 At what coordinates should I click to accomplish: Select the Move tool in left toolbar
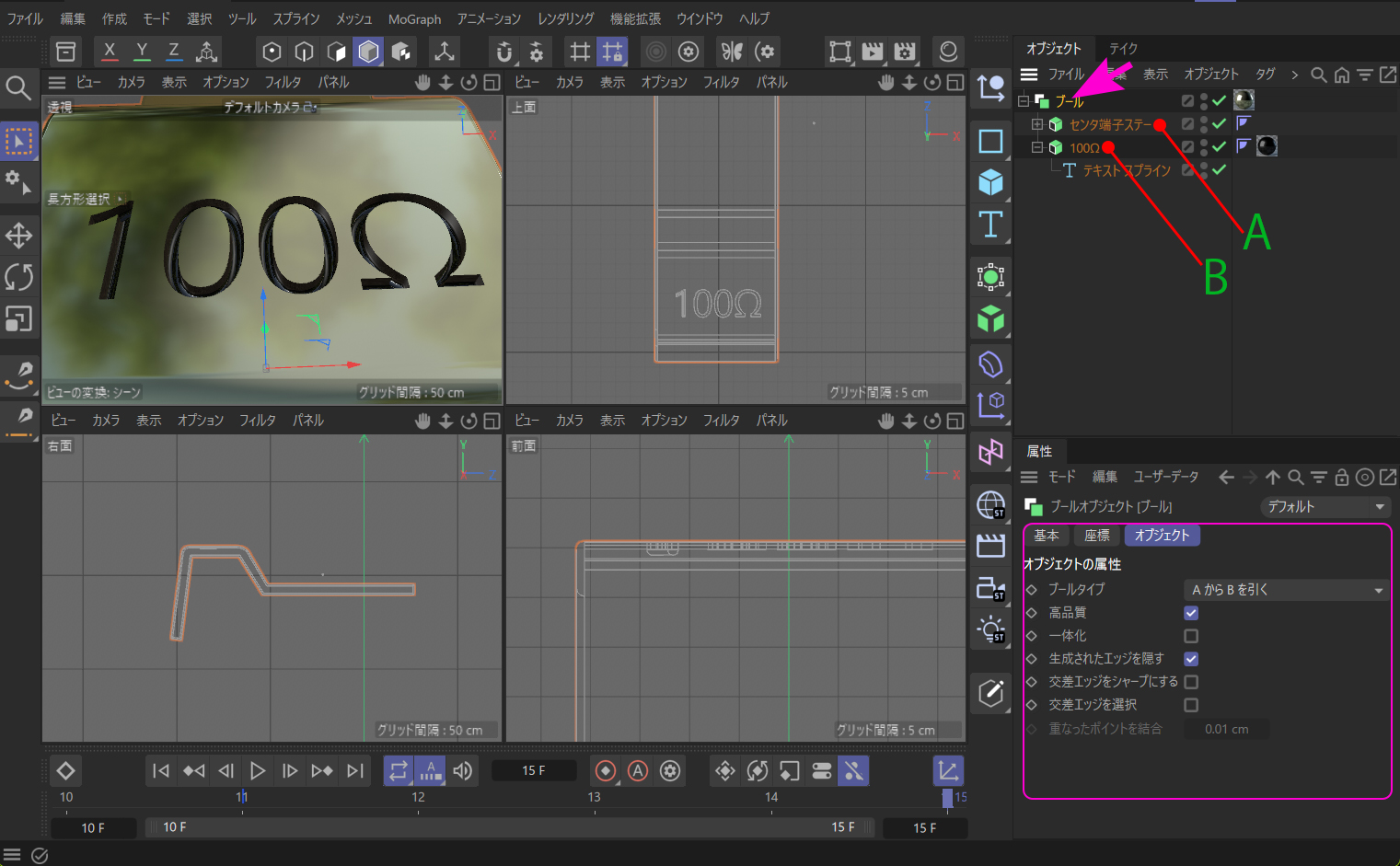click(18, 236)
